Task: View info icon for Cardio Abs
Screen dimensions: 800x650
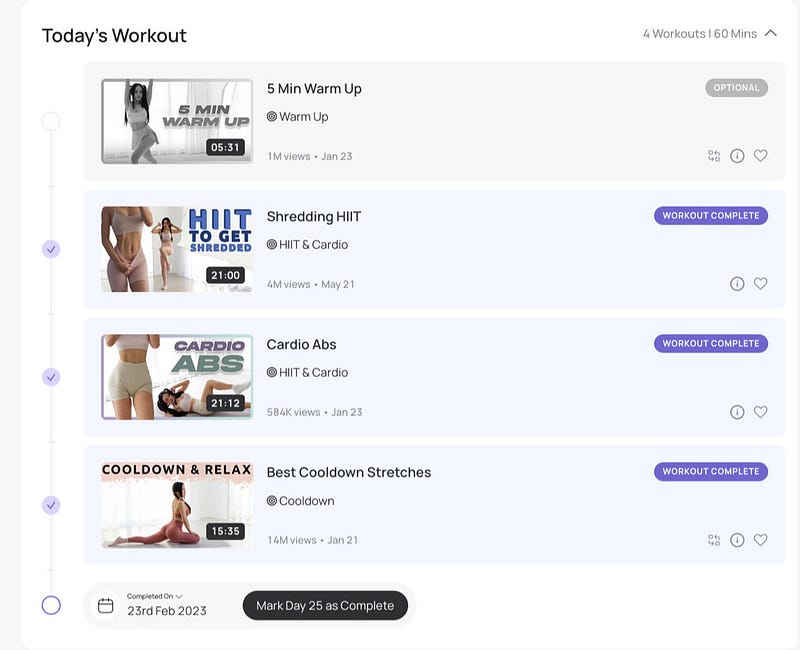Action: pos(737,412)
